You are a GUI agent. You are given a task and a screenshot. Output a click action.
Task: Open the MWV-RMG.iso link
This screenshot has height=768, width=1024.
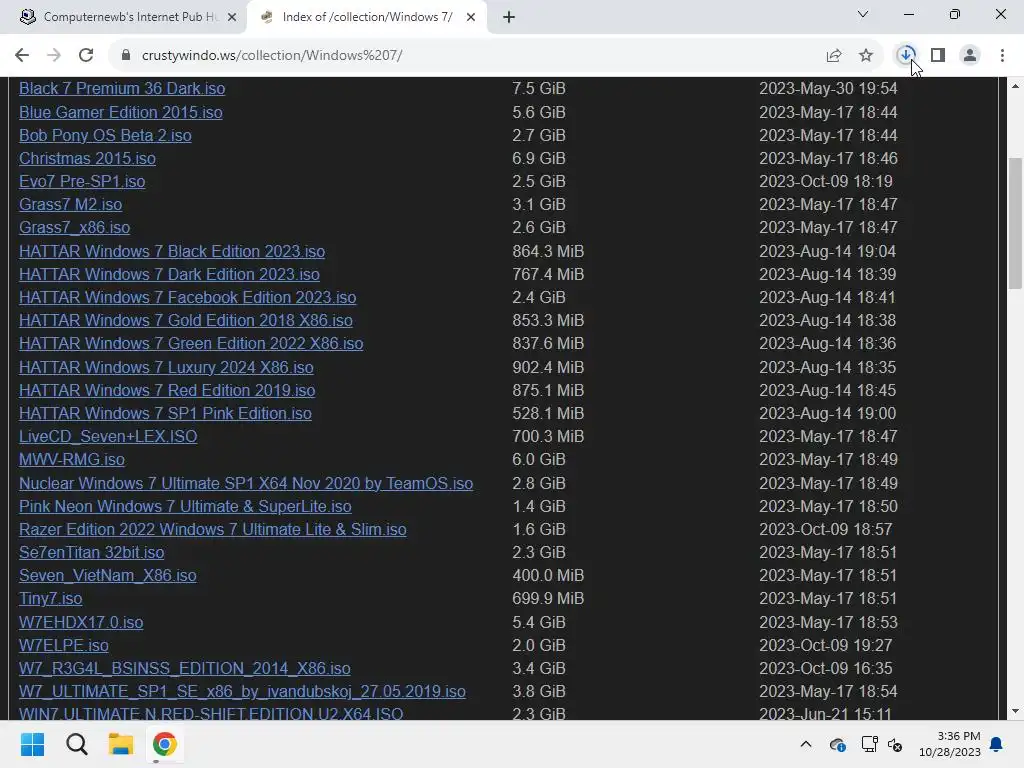72,459
